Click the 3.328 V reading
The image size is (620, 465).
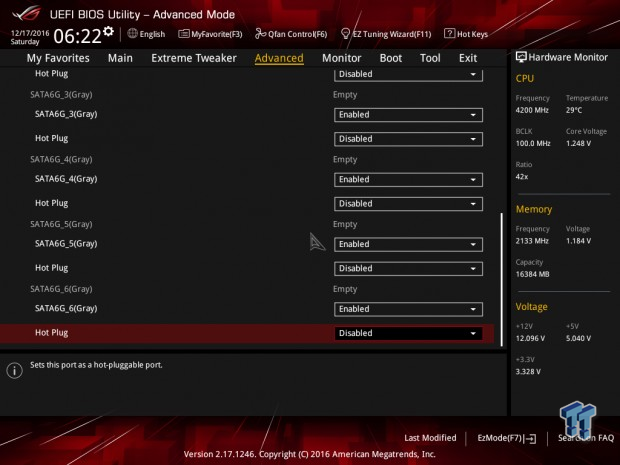528,372
